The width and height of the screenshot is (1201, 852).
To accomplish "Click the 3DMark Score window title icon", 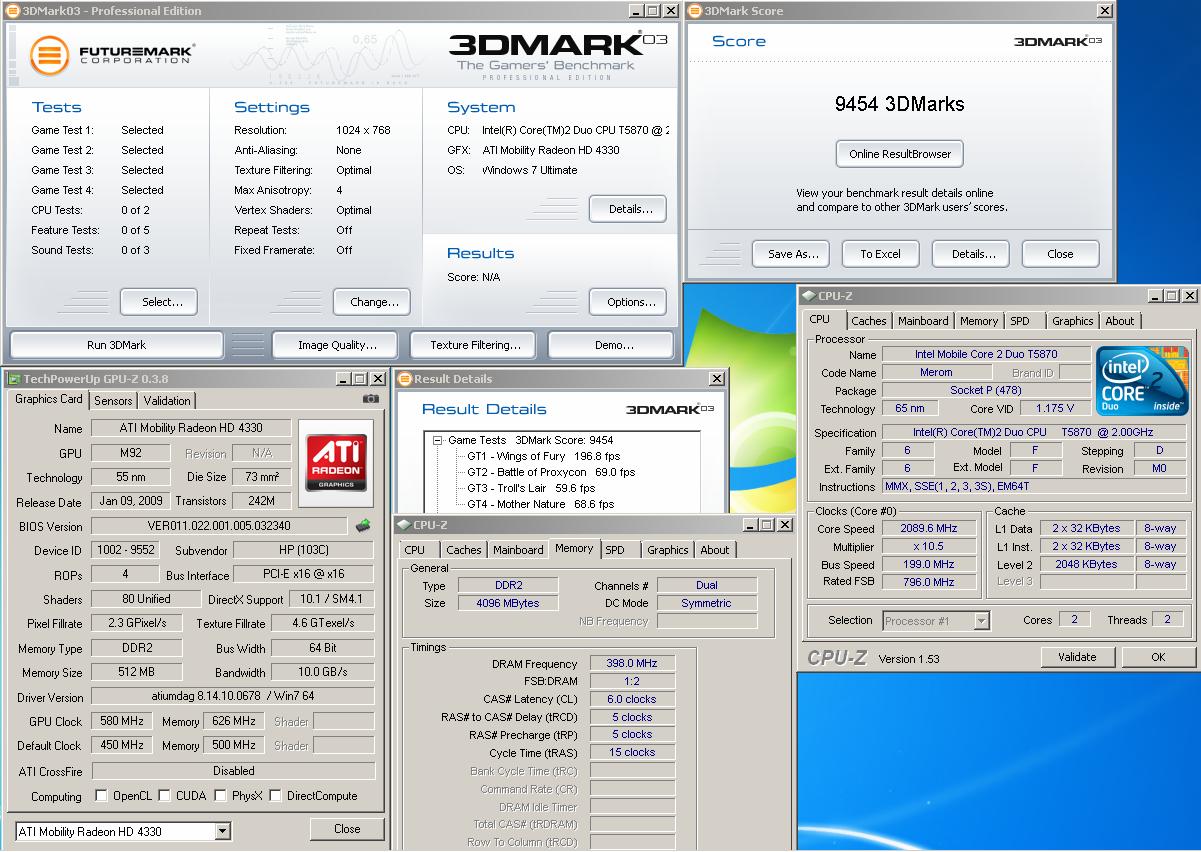I will pyautogui.click(x=696, y=11).
